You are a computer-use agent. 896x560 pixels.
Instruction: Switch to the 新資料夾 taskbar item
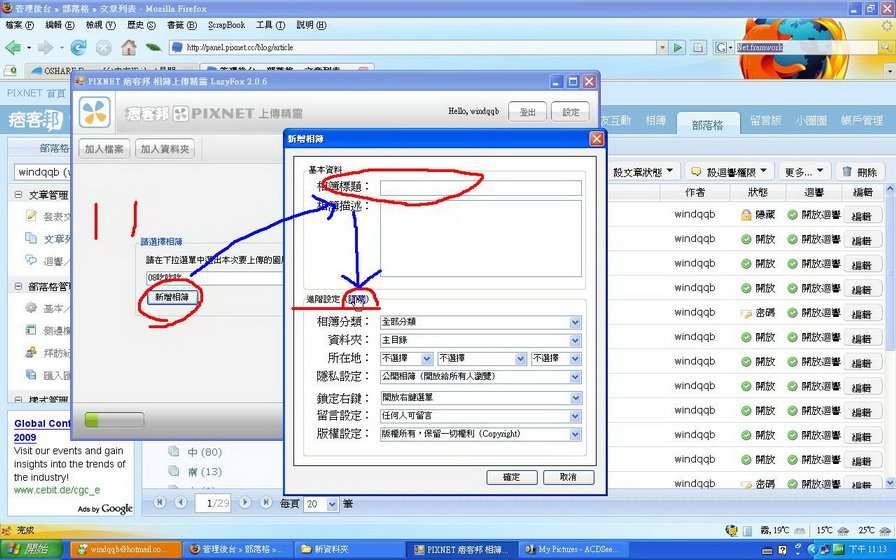click(x=349, y=549)
